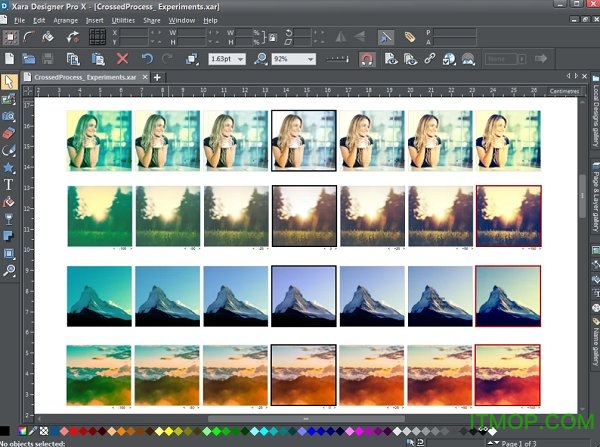
Task: Click the plus new tab button
Action: tap(157, 77)
